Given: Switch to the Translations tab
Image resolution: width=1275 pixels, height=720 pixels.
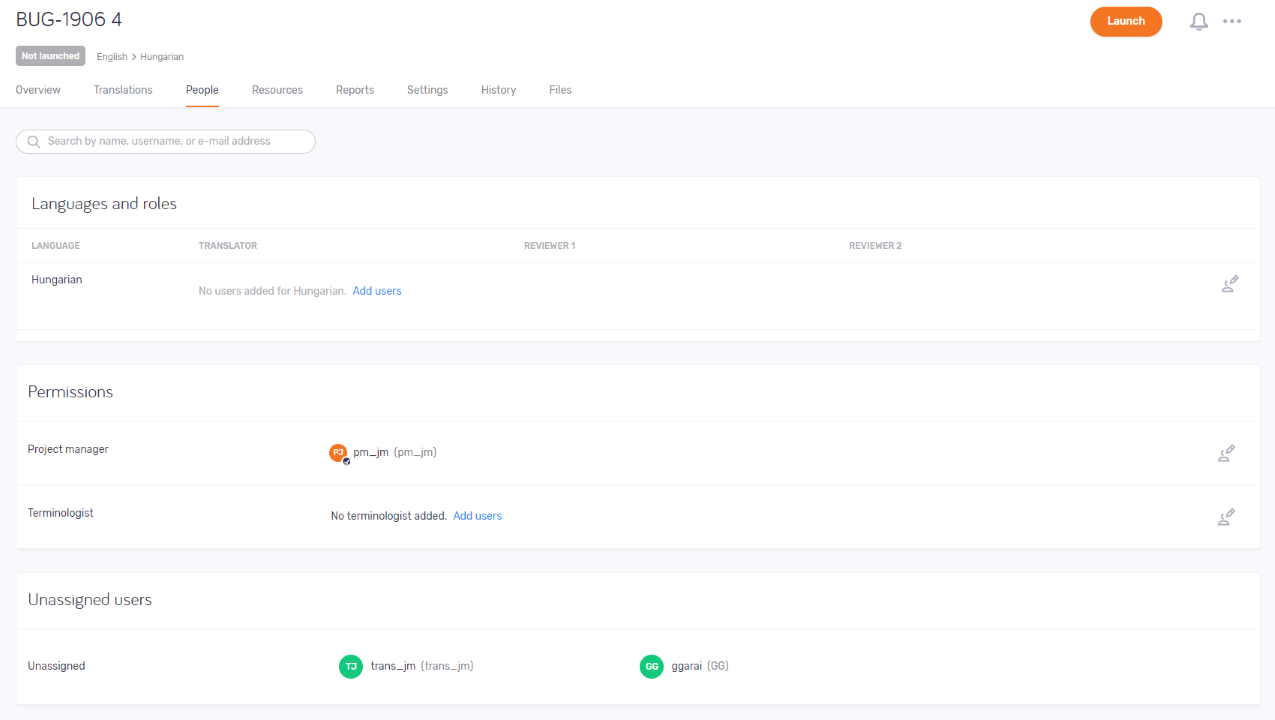Looking at the screenshot, I should coord(122,90).
